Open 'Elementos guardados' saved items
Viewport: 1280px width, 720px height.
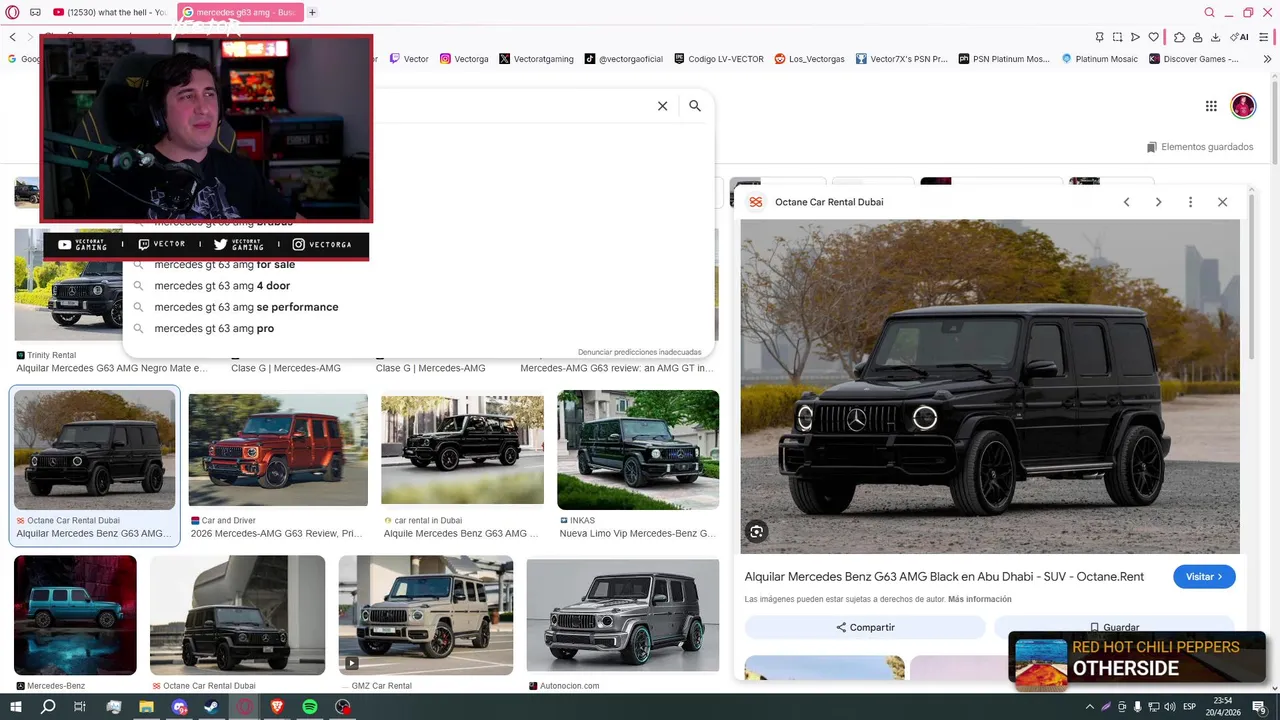click(1200, 147)
